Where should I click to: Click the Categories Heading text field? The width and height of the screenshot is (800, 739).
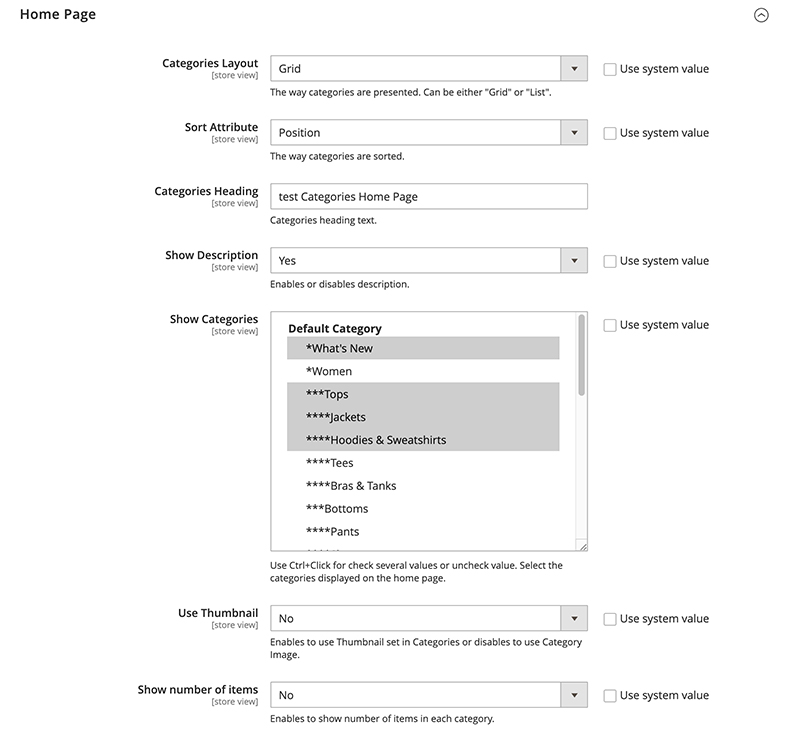428,197
